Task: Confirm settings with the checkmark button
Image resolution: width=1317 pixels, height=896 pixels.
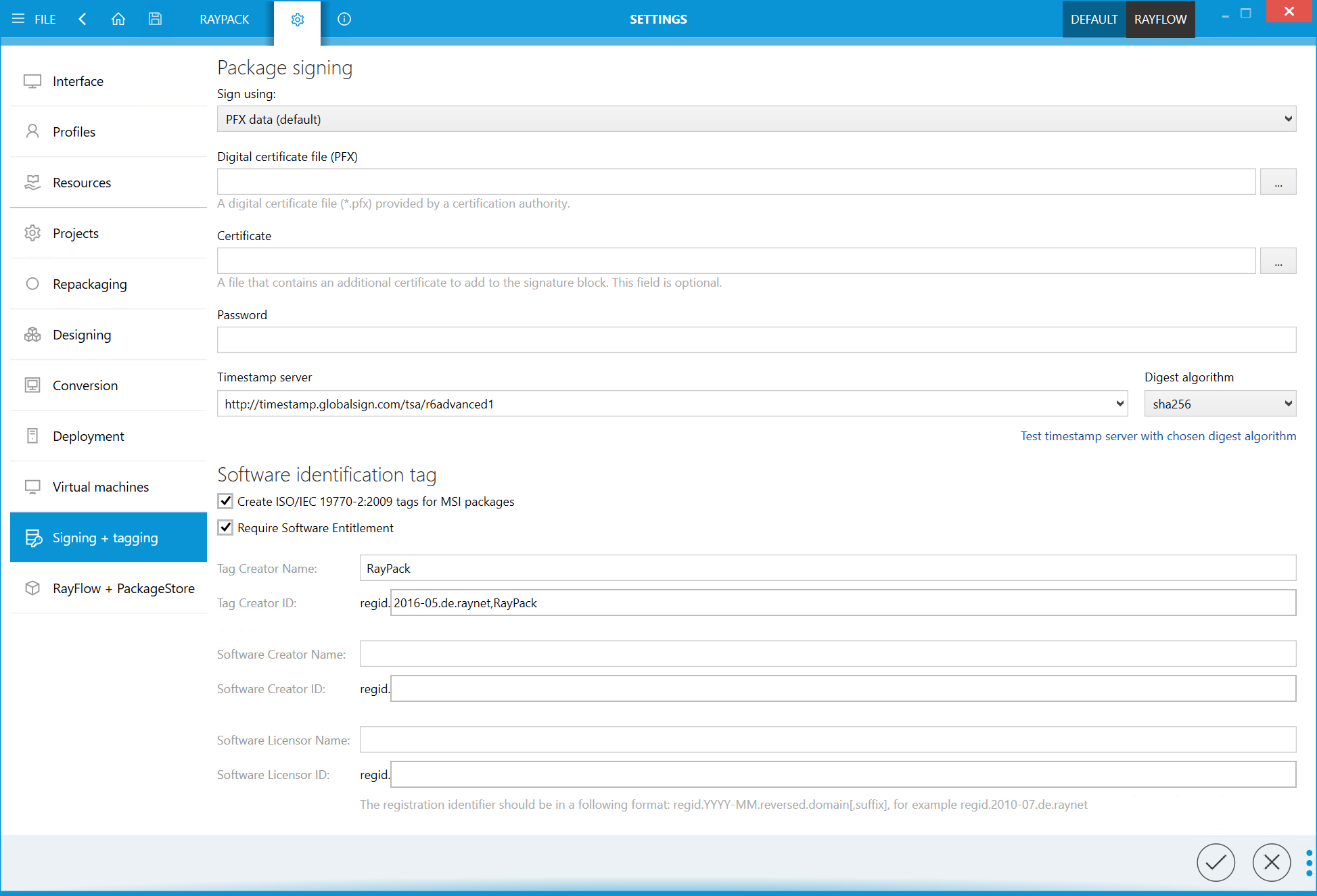Action: pyautogui.click(x=1216, y=862)
